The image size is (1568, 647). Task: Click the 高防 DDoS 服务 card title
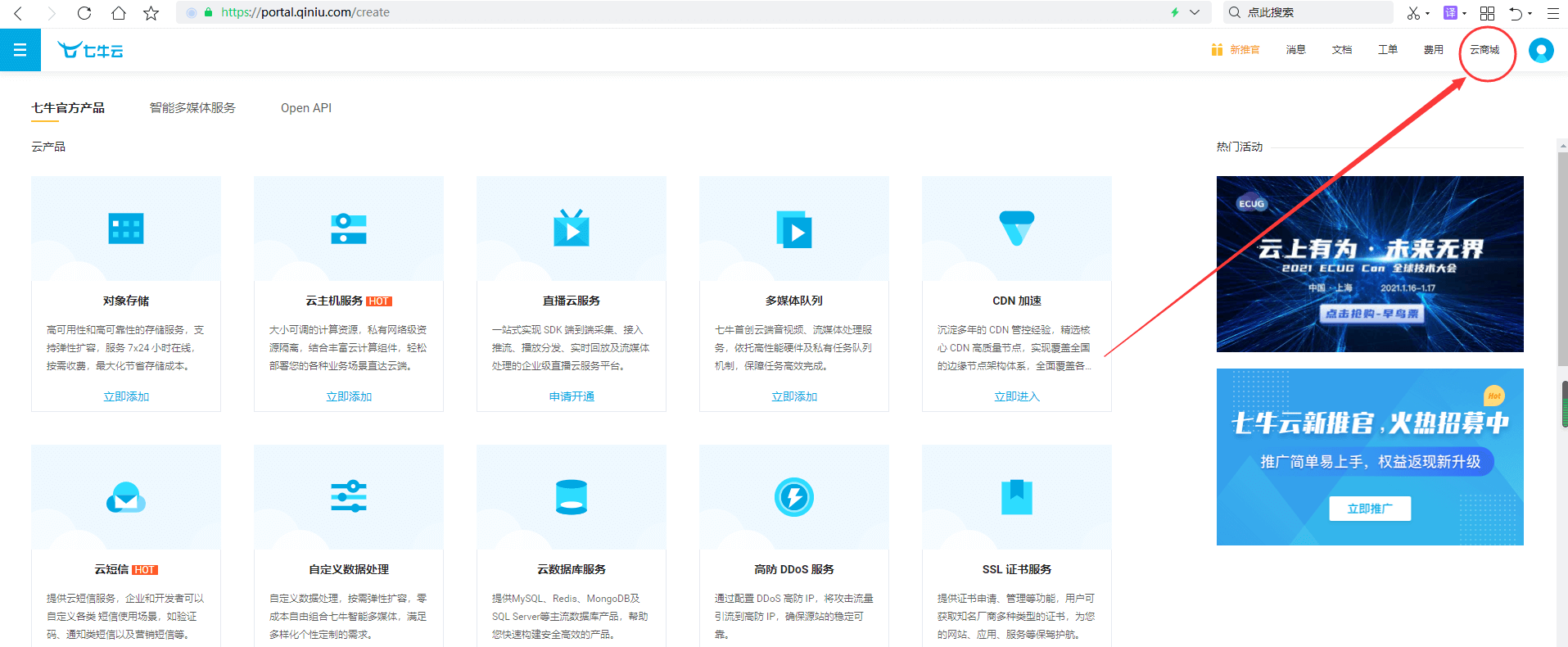pos(794,569)
